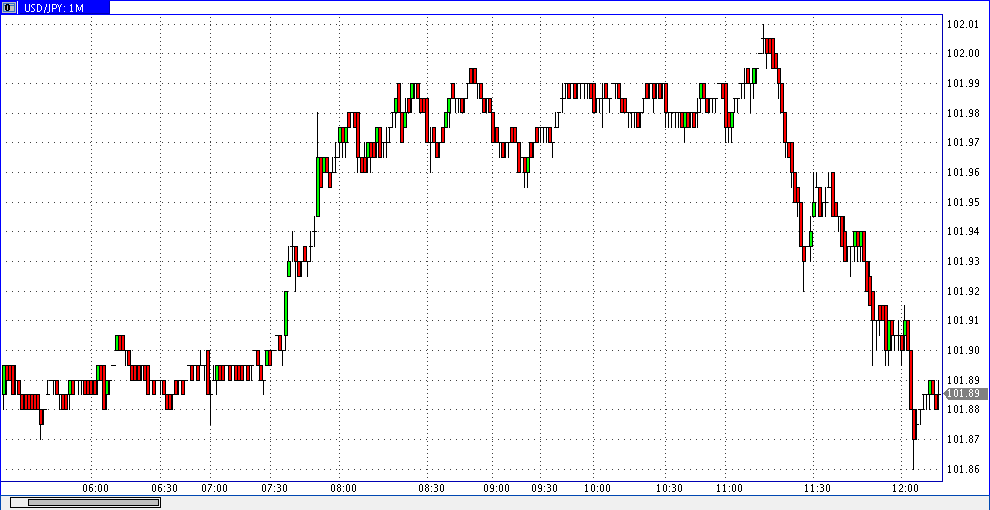Click the 11:30 time axis label
The width and height of the screenshot is (990, 510).
[x=817, y=489]
